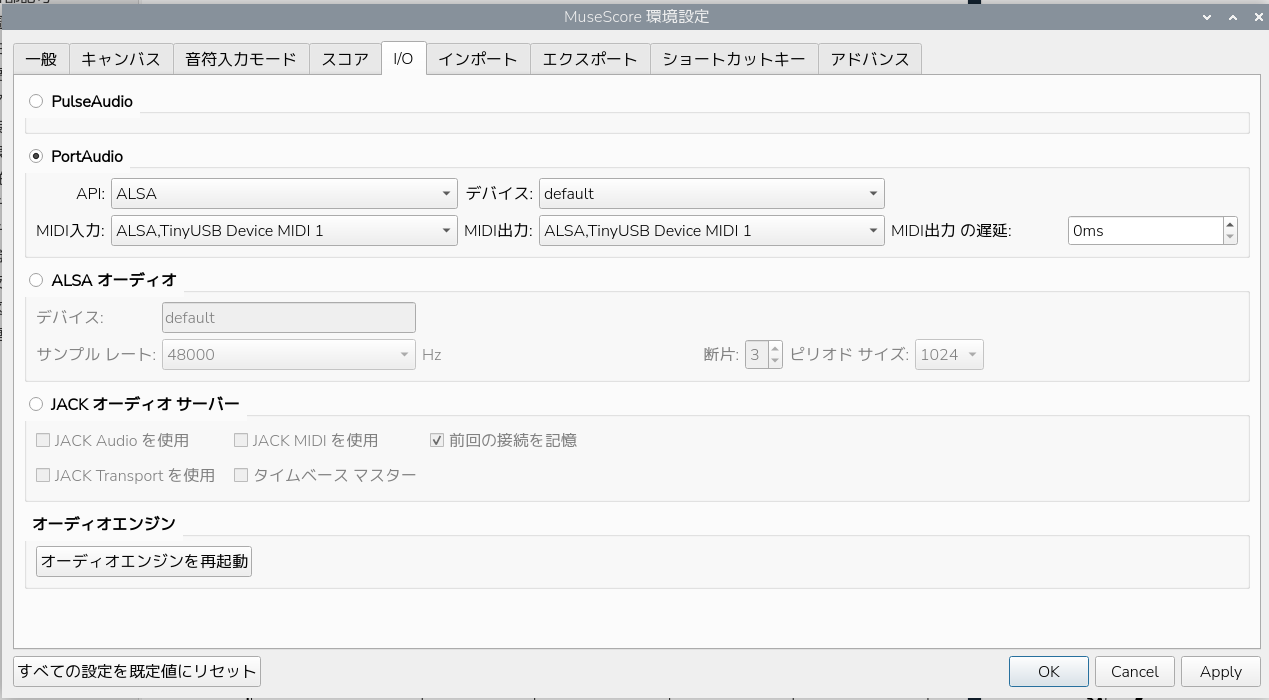Screen dimensions: 1269x700
Task: Decrease MIDI出力 の遅延 value with down arrow
Action: click(x=1230, y=237)
